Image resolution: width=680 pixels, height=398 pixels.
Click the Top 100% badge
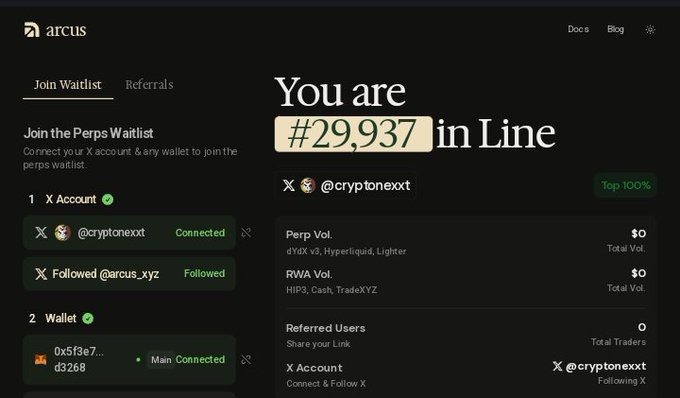pos(625,186)
